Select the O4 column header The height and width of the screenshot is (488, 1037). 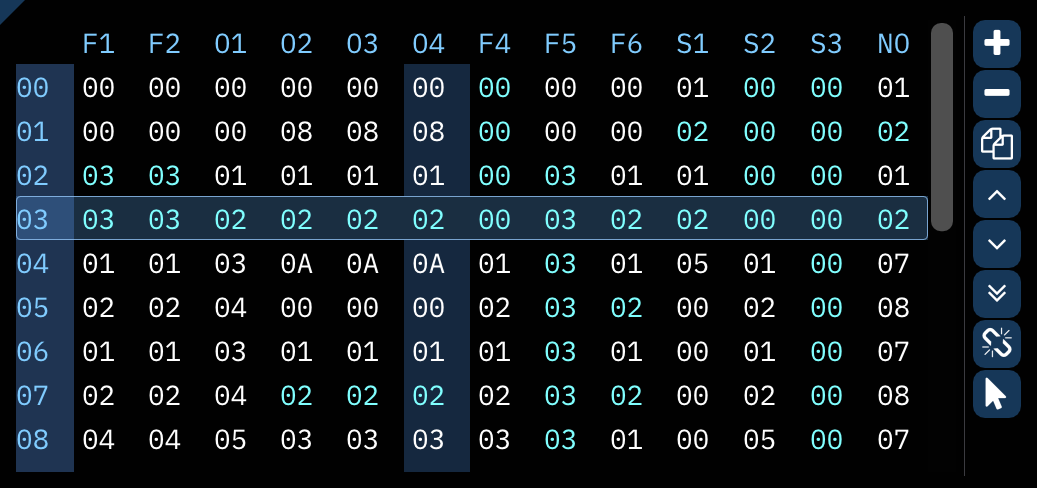point(428,44)
